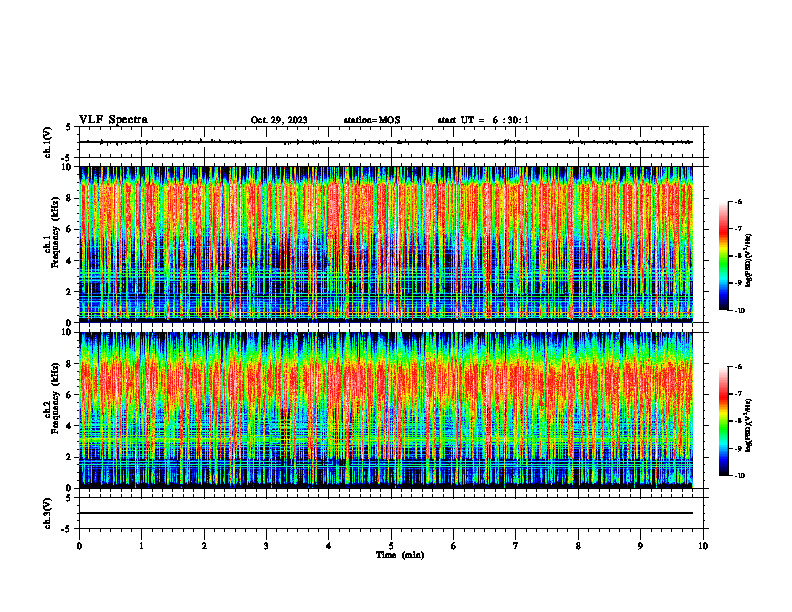This screenshot has height=612, width=792.
Task: Click the 'ch.1(V)' axis label
Action: [48, 142]
